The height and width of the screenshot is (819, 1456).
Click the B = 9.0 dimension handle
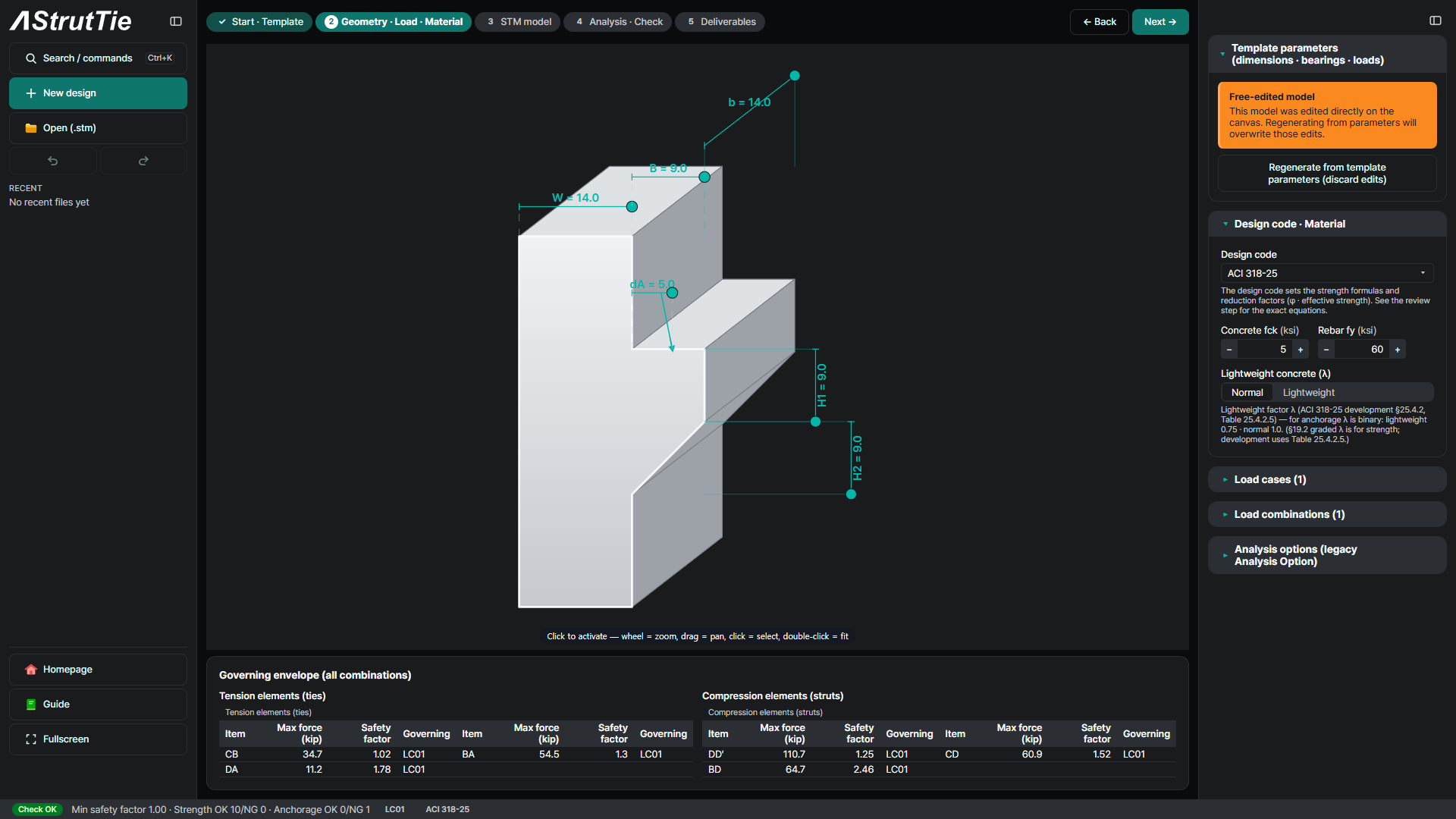pyautogui.click(x=704, y=177)
